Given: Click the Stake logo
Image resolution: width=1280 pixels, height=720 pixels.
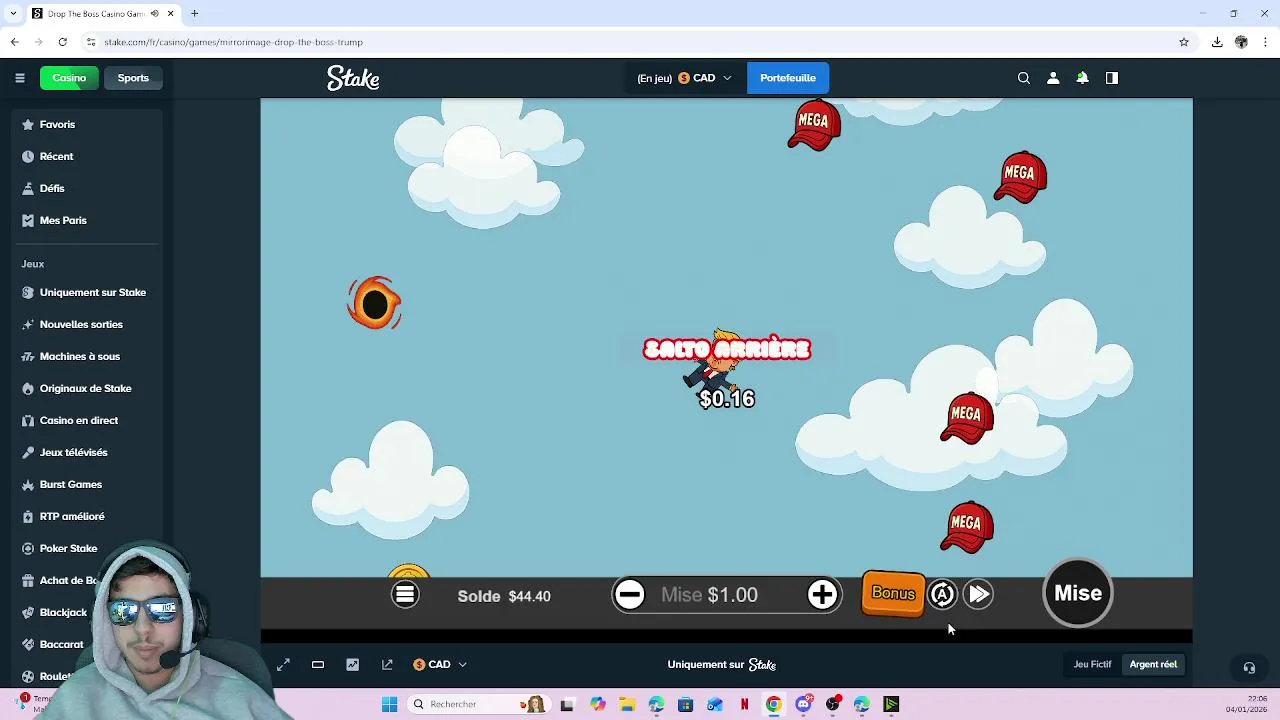Looking at the screenshot, I should [x=353, y=78].
